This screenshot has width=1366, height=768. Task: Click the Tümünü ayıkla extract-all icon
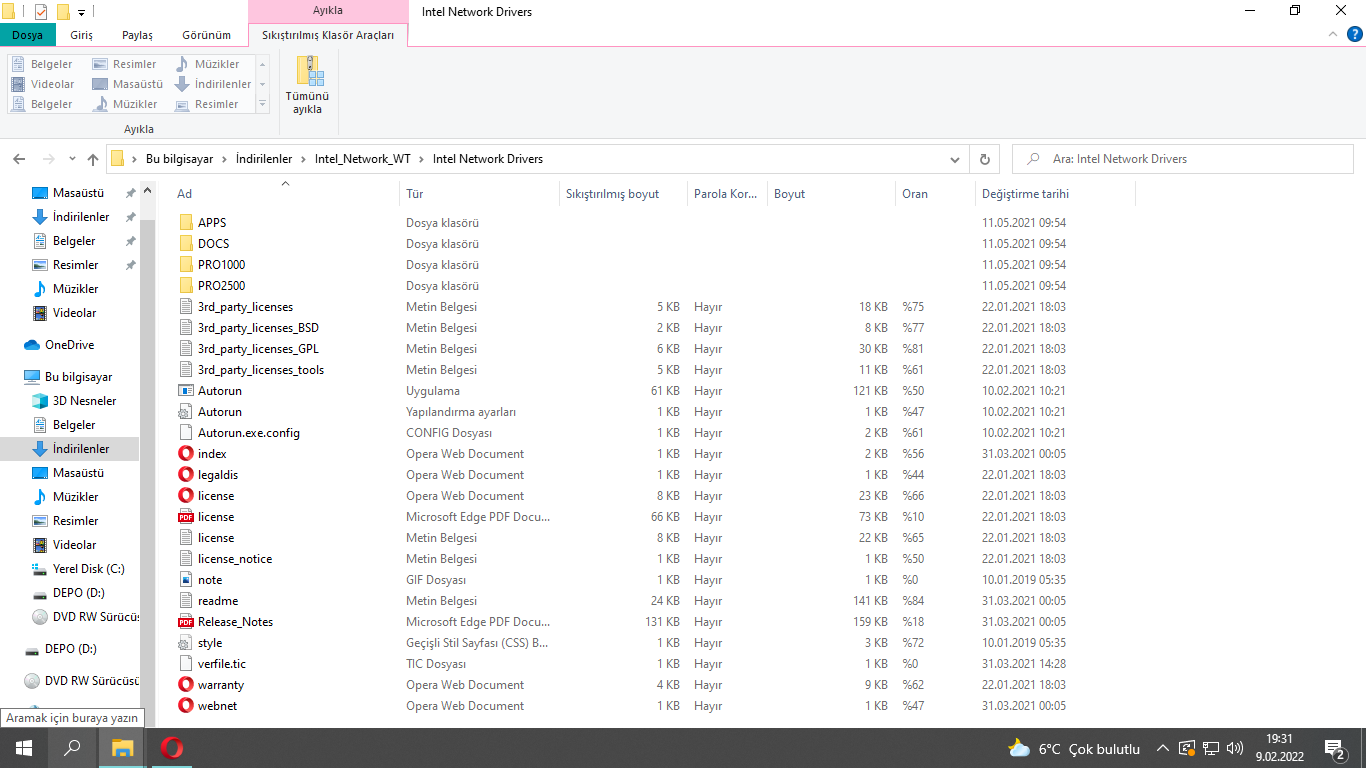(309, 70)
